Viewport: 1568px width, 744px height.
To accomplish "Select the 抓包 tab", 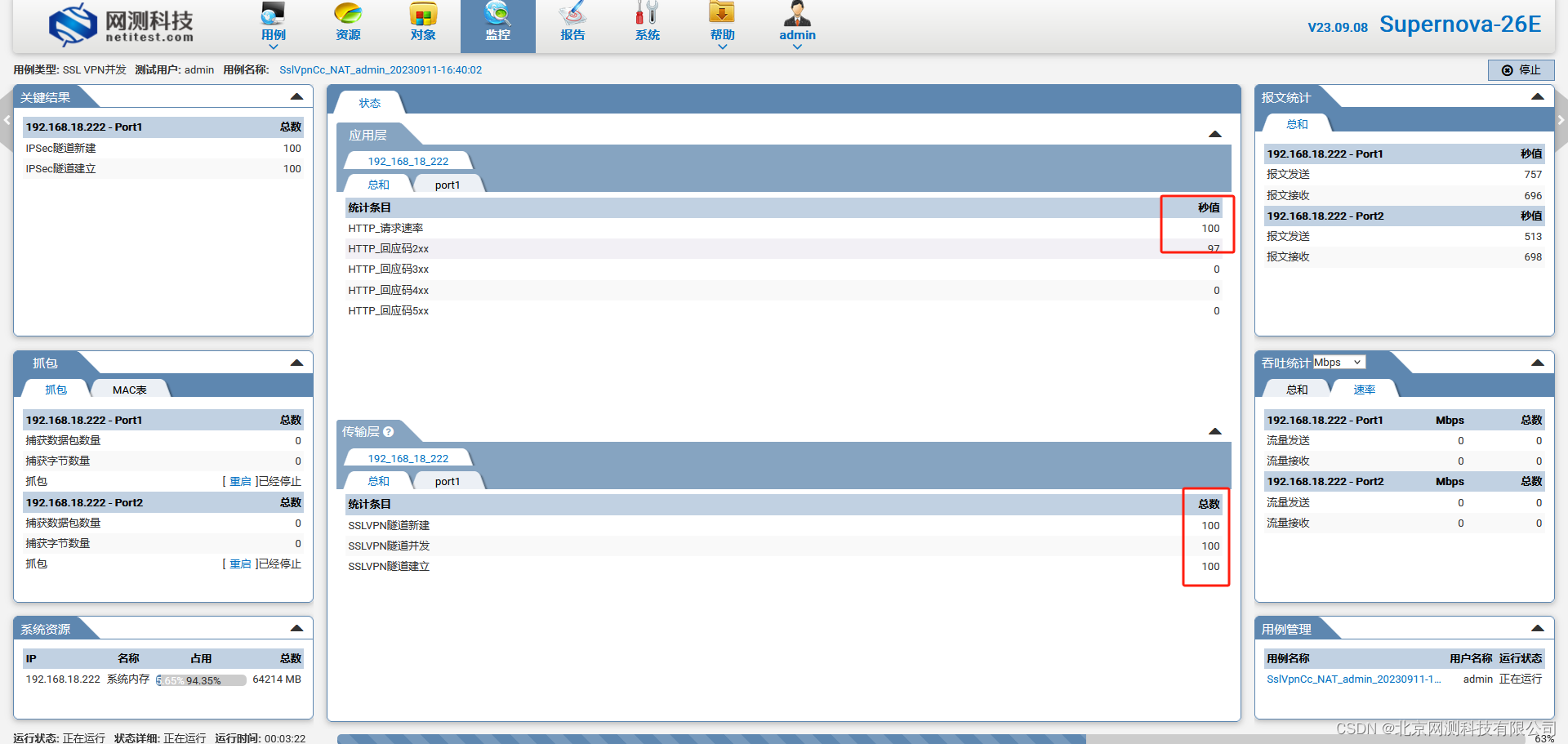I will tap(56, 390).
